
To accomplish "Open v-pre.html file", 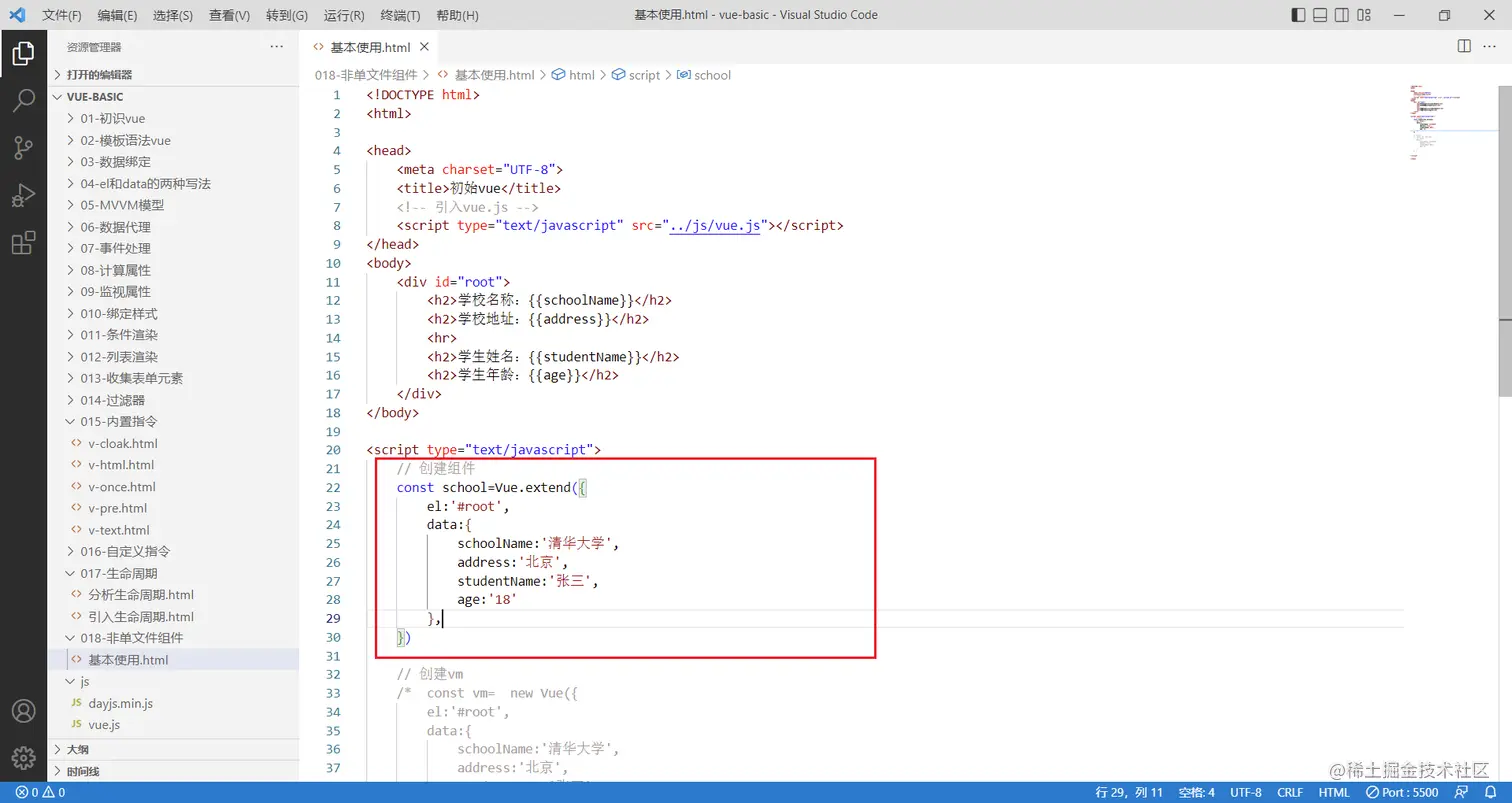I will click(117, 508).
